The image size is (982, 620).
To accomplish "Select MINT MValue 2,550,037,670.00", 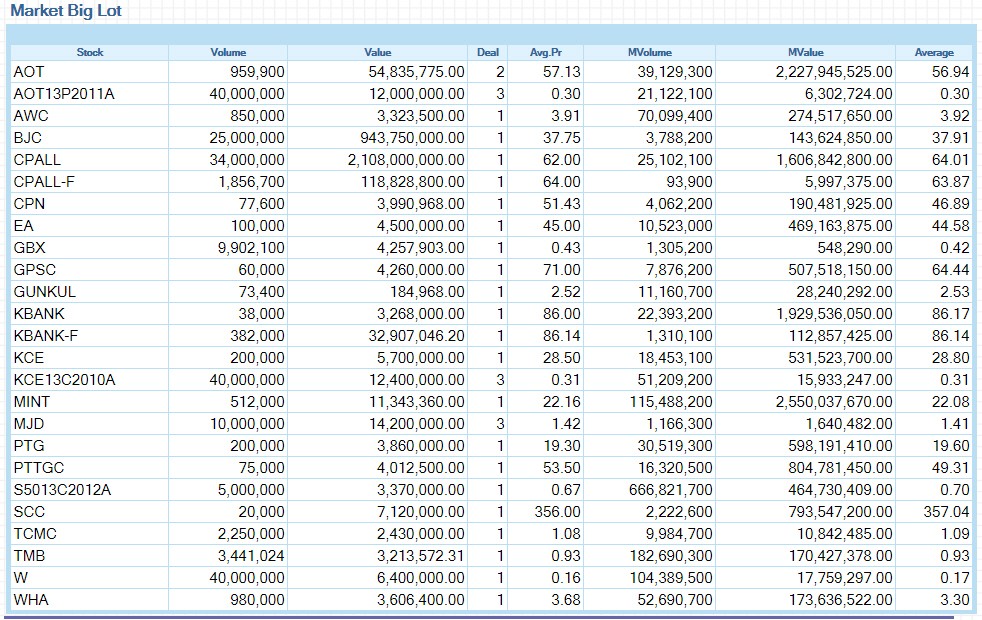I will click(x=834, y=401).
